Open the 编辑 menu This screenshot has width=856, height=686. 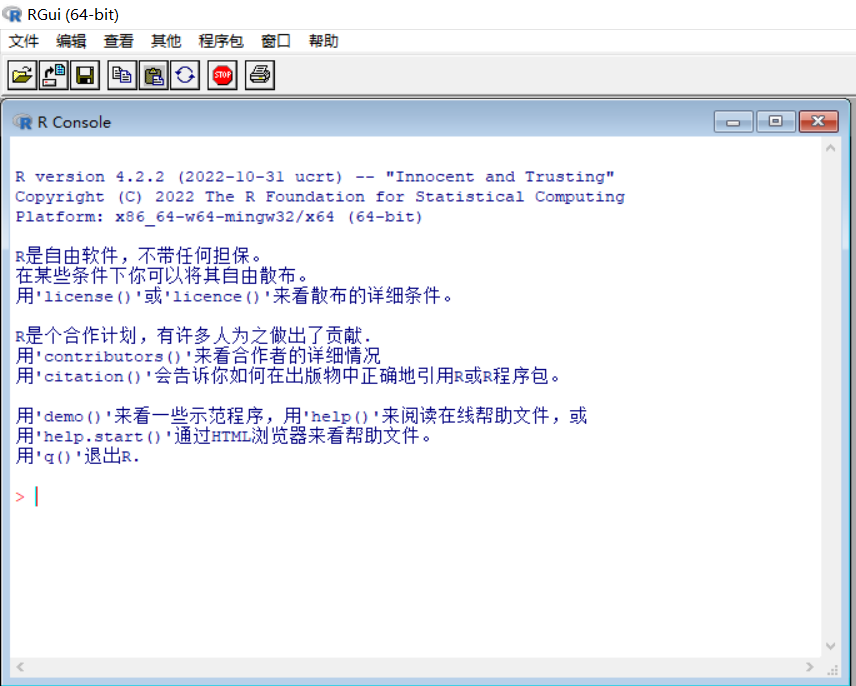[x=71, y=41]
